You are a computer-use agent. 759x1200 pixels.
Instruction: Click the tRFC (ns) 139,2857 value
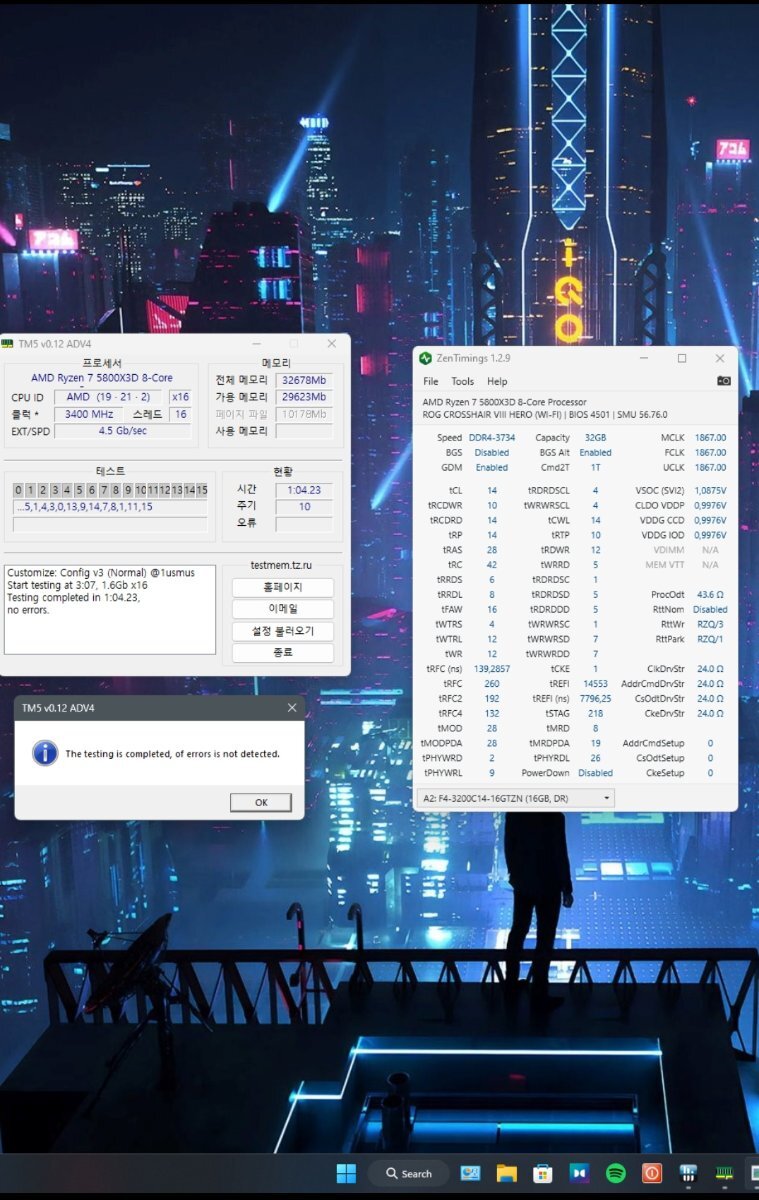(492, 668)
